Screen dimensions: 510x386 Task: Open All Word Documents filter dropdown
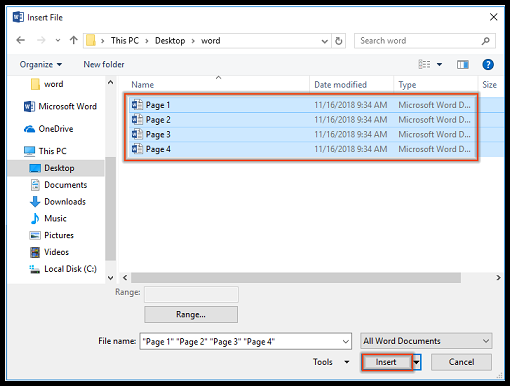pyautogui.click(x=426, y=341)
